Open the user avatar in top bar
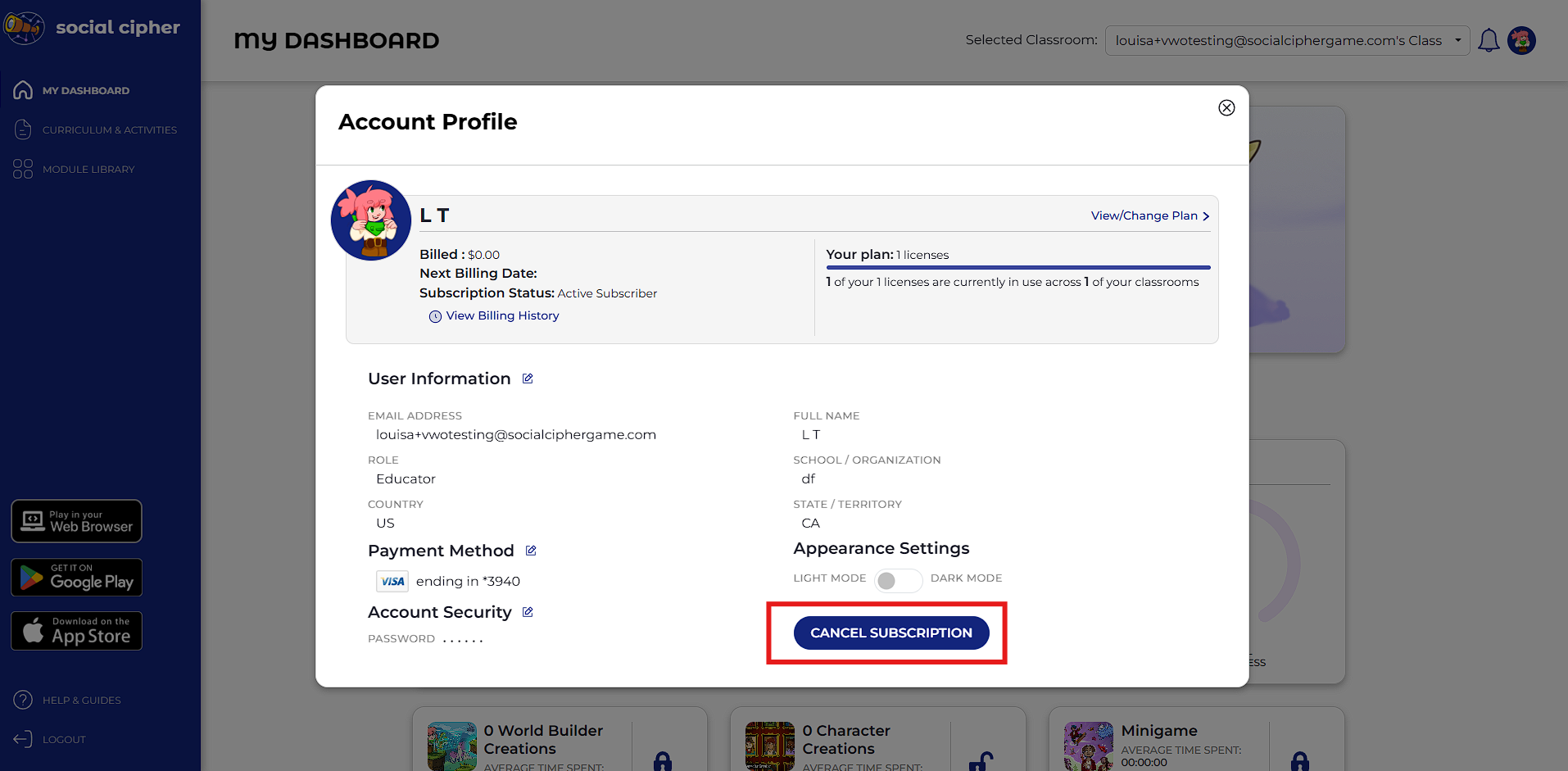Screen dimensions: 1568x771 pyautogui.click(x=1521, y=40)
